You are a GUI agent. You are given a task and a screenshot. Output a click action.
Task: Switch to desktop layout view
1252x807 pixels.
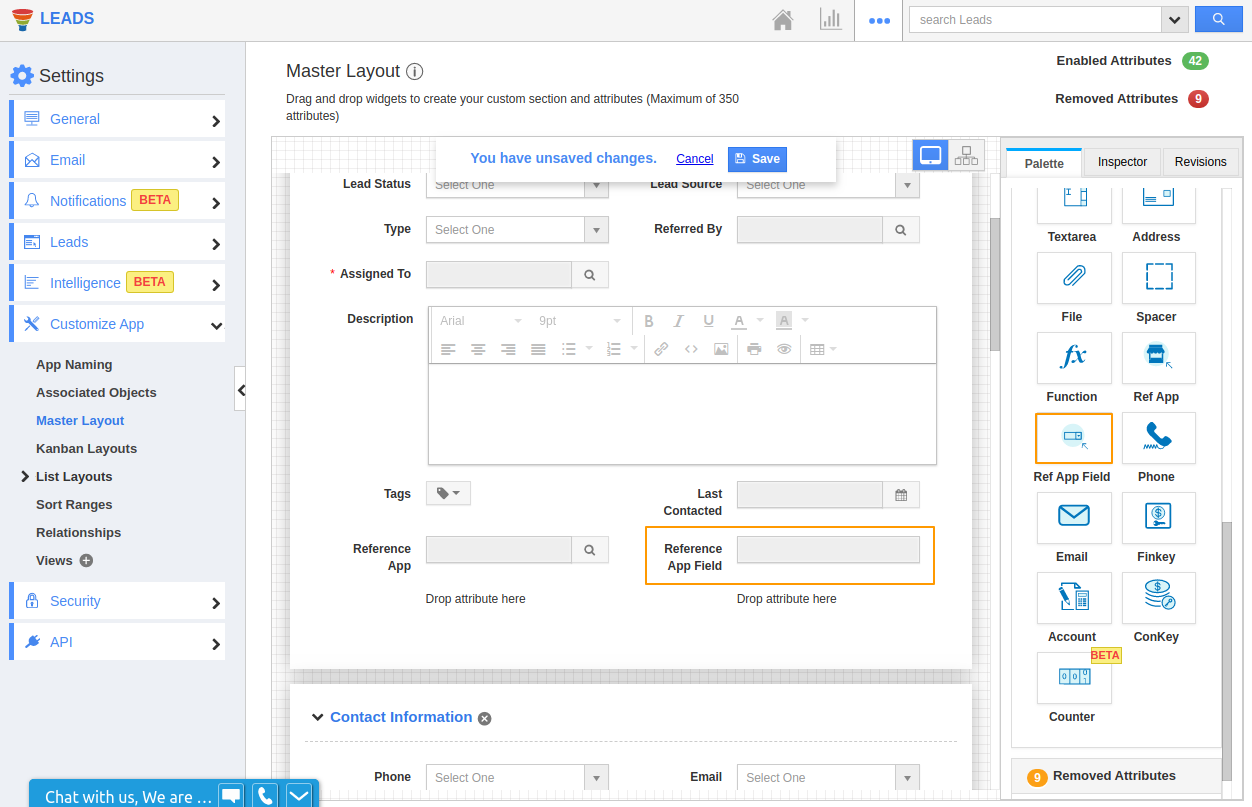click(x=930, y=155)
